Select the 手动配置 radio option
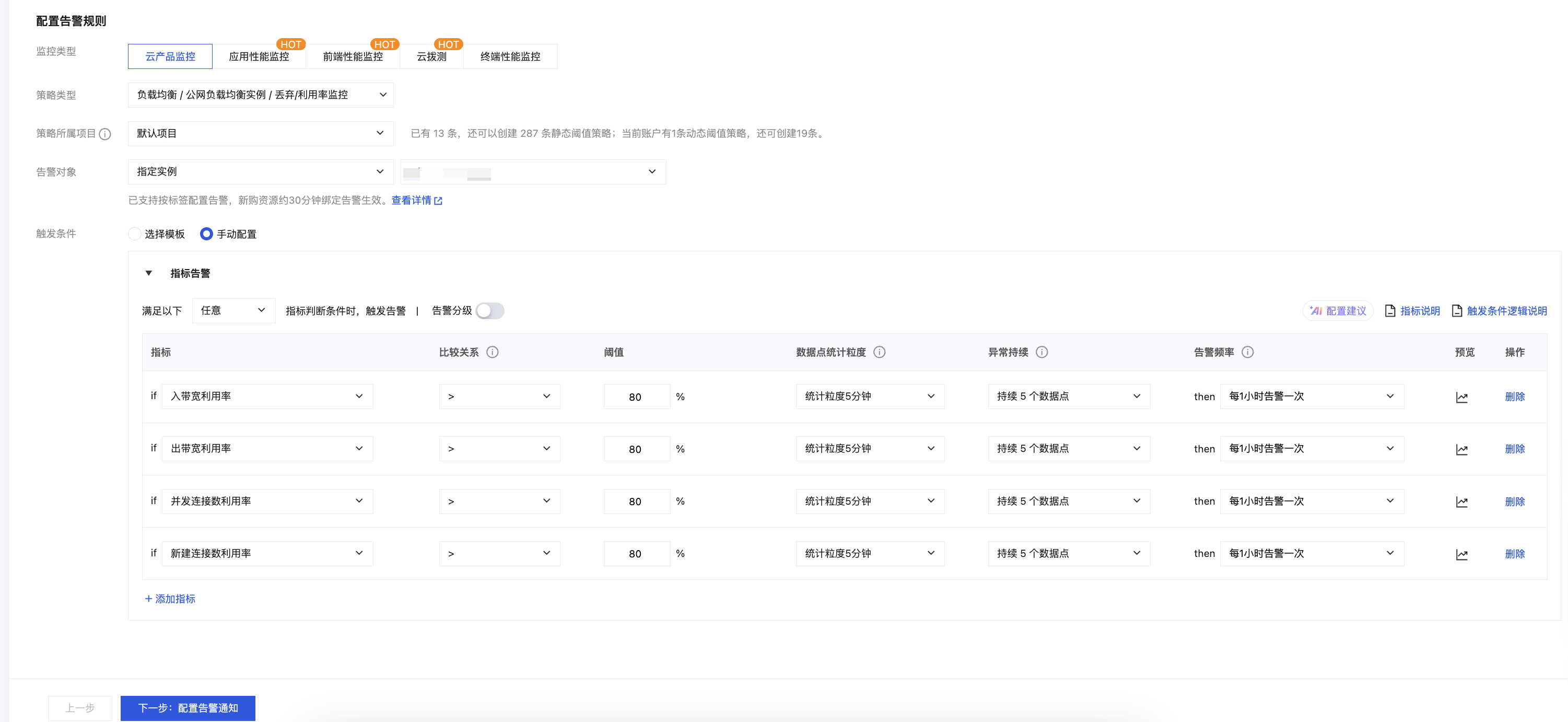Image resolution: width=1568 pixels, height=722 pixels. click(x=206, y=234)
